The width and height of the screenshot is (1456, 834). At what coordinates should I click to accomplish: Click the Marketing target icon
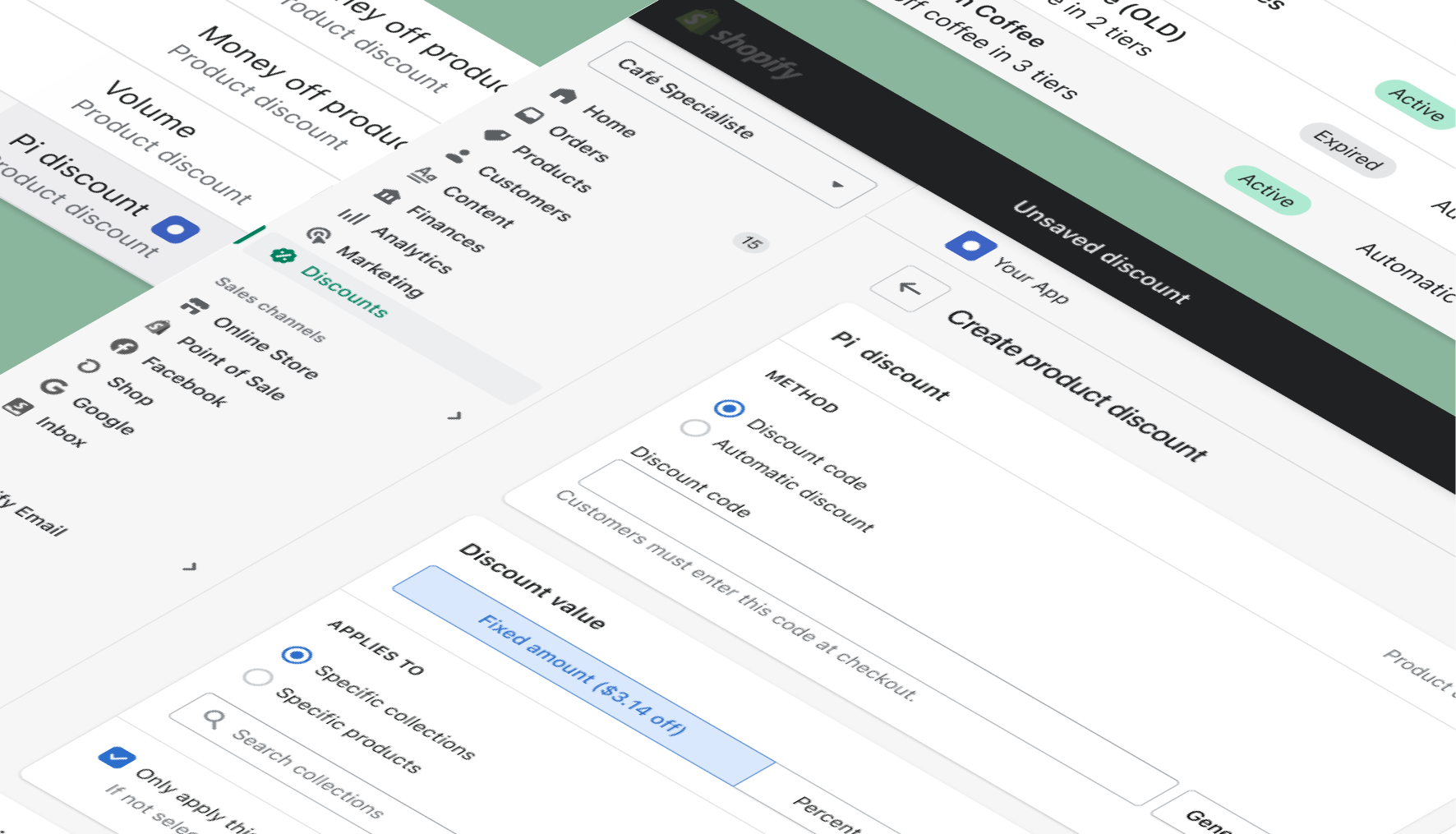(318, 236)
